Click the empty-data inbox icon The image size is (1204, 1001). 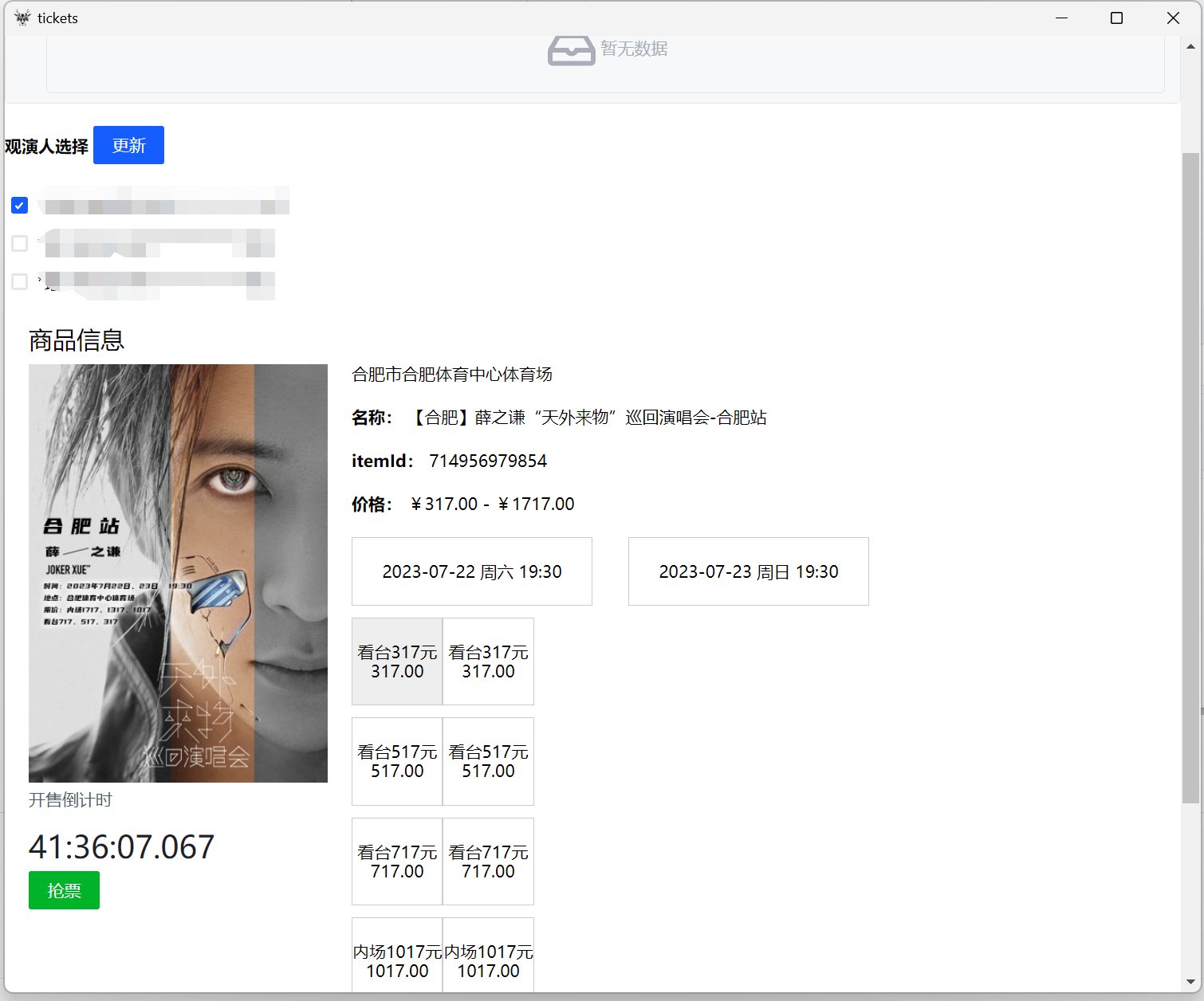click(571, 50)
